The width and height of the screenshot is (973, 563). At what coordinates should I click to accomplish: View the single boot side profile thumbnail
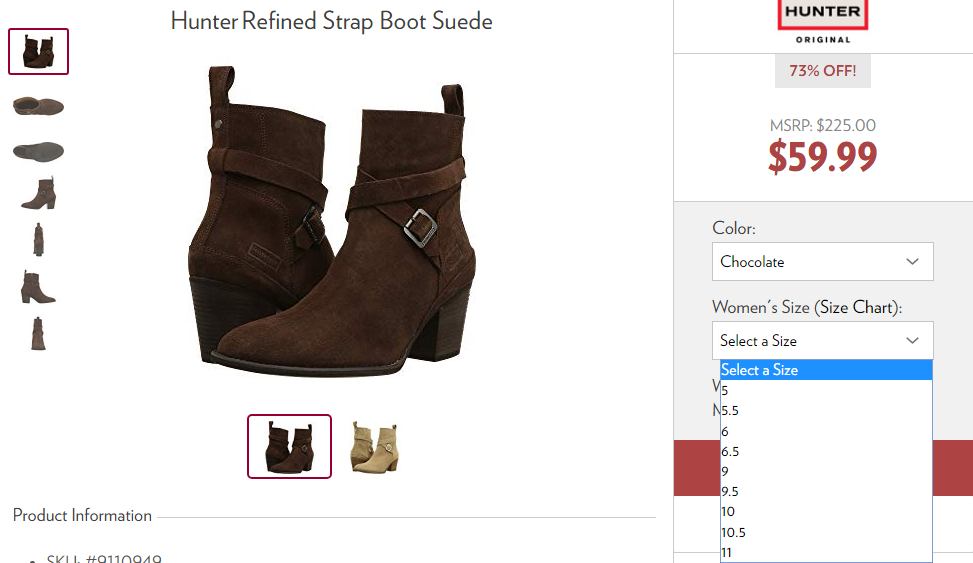click(38, 193)
